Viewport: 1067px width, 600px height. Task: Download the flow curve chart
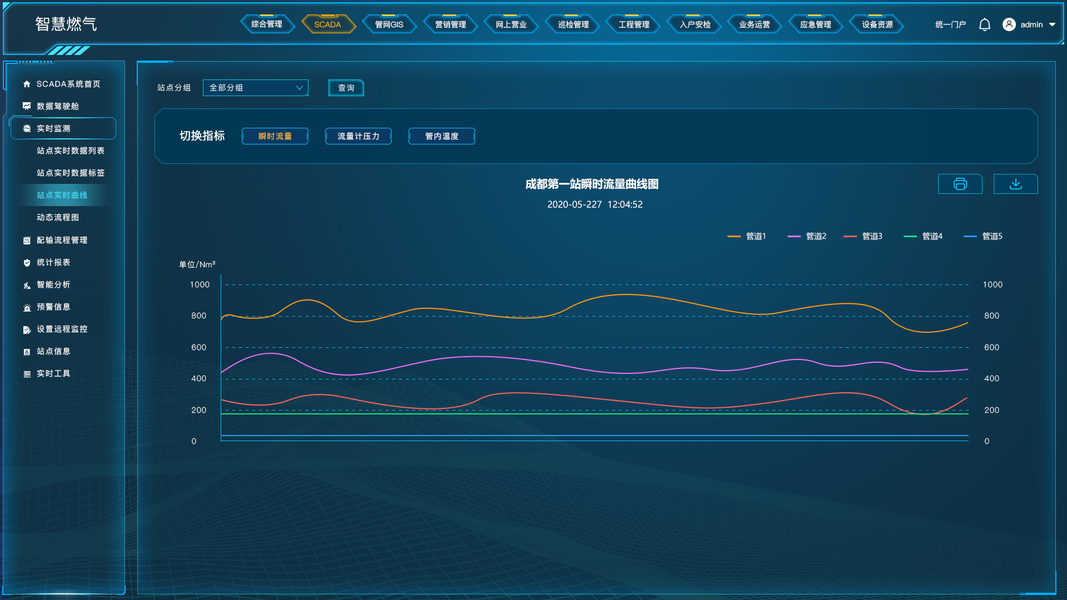tap(1015, 184)
